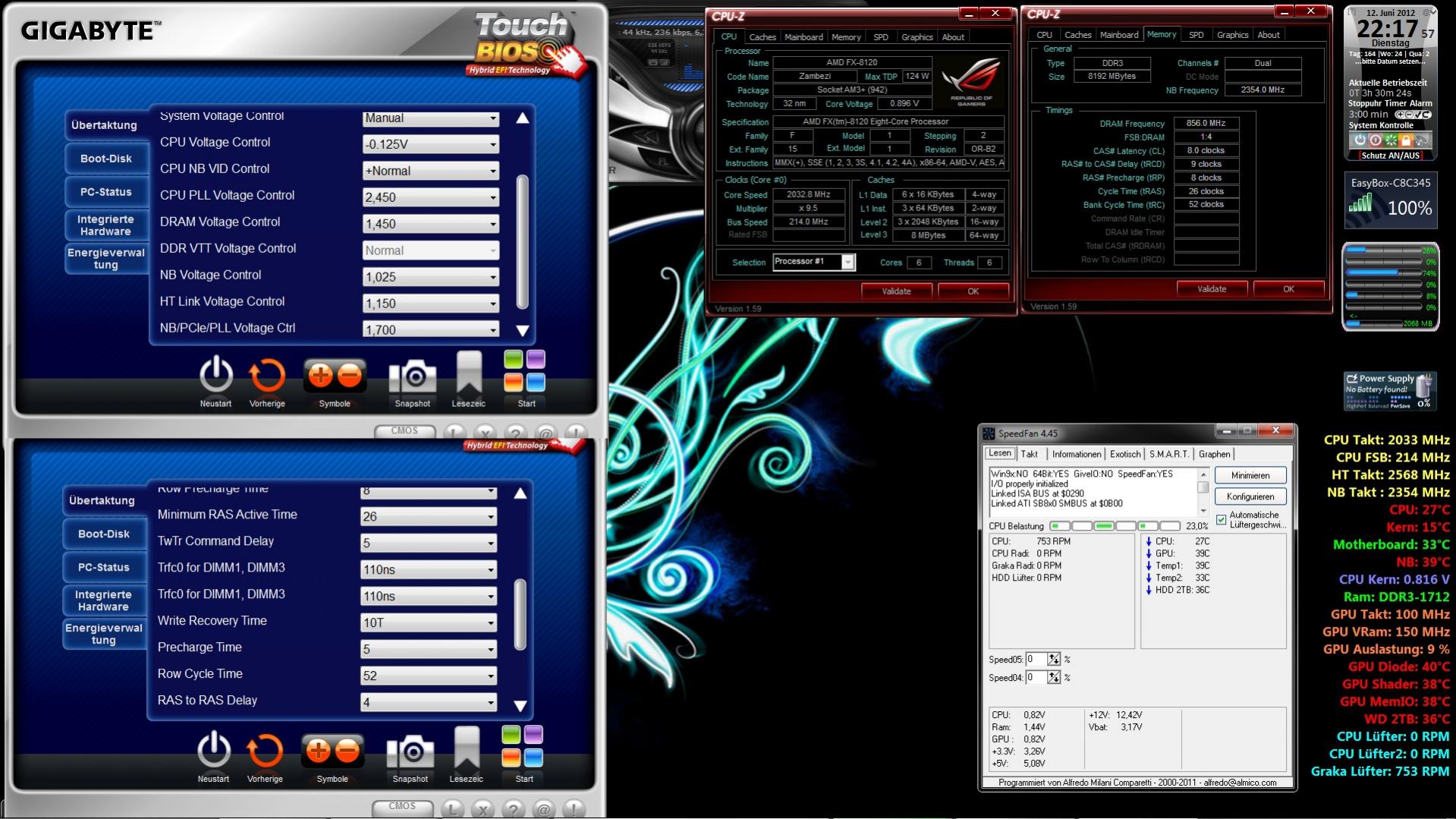
Task: Open the CPU Voltage Control dropdown
Action: (431, 144)
